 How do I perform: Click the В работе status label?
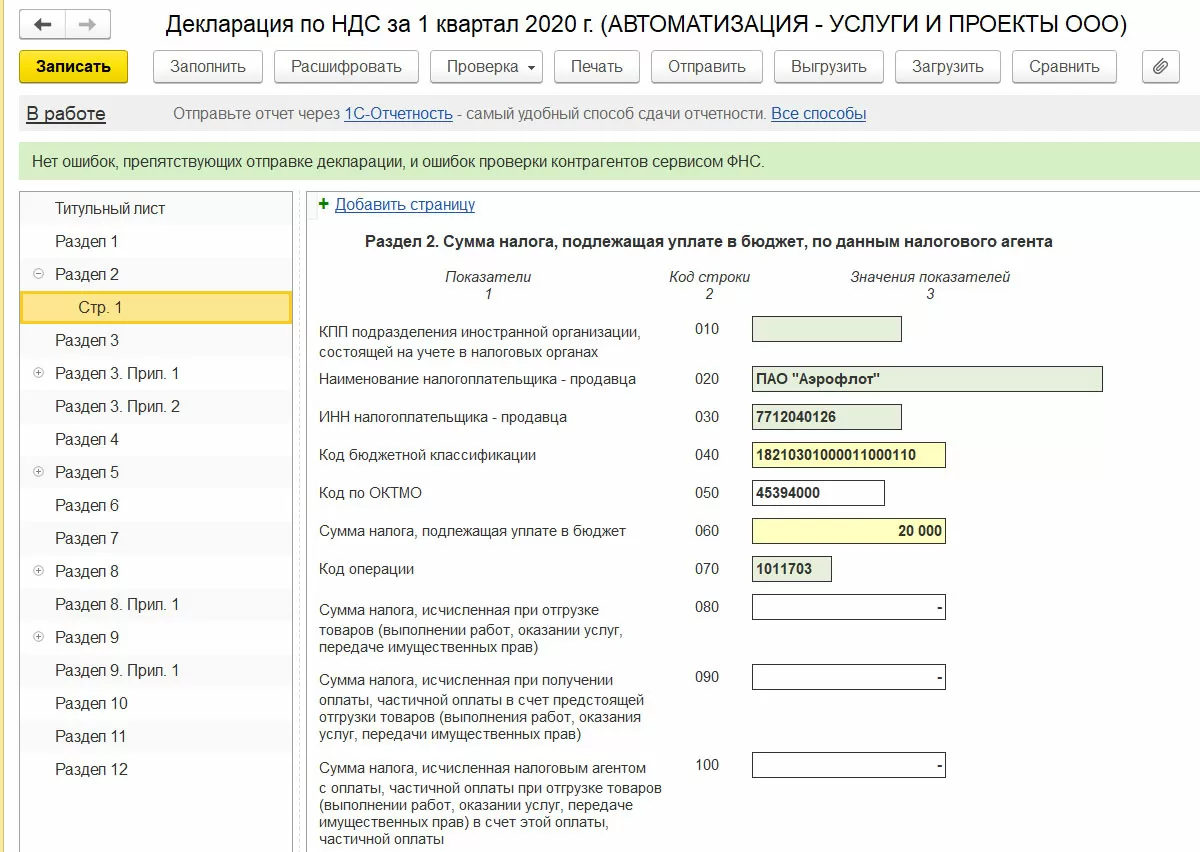click(66, 114)
